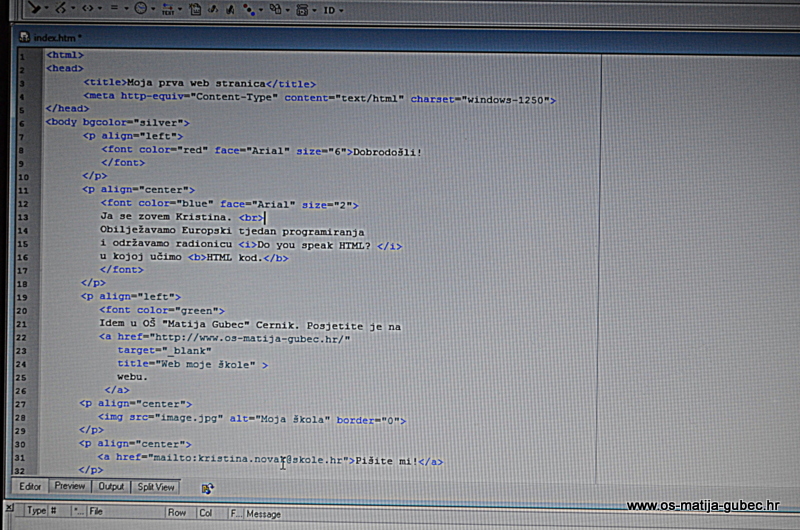Image resolution: width=800 pixels, height=530 pixels.
Task: Sort messages by File column
Action: (96, 511)
